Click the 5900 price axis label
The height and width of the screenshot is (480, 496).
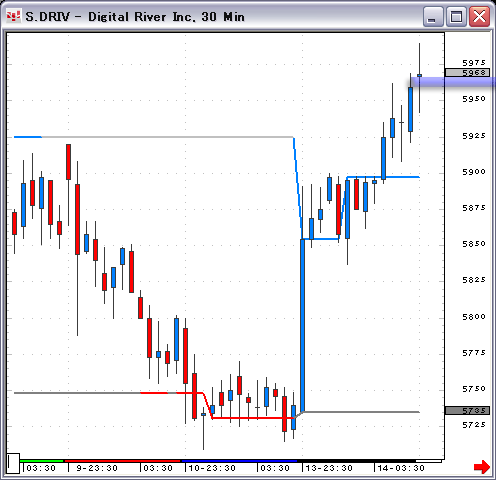474,172
